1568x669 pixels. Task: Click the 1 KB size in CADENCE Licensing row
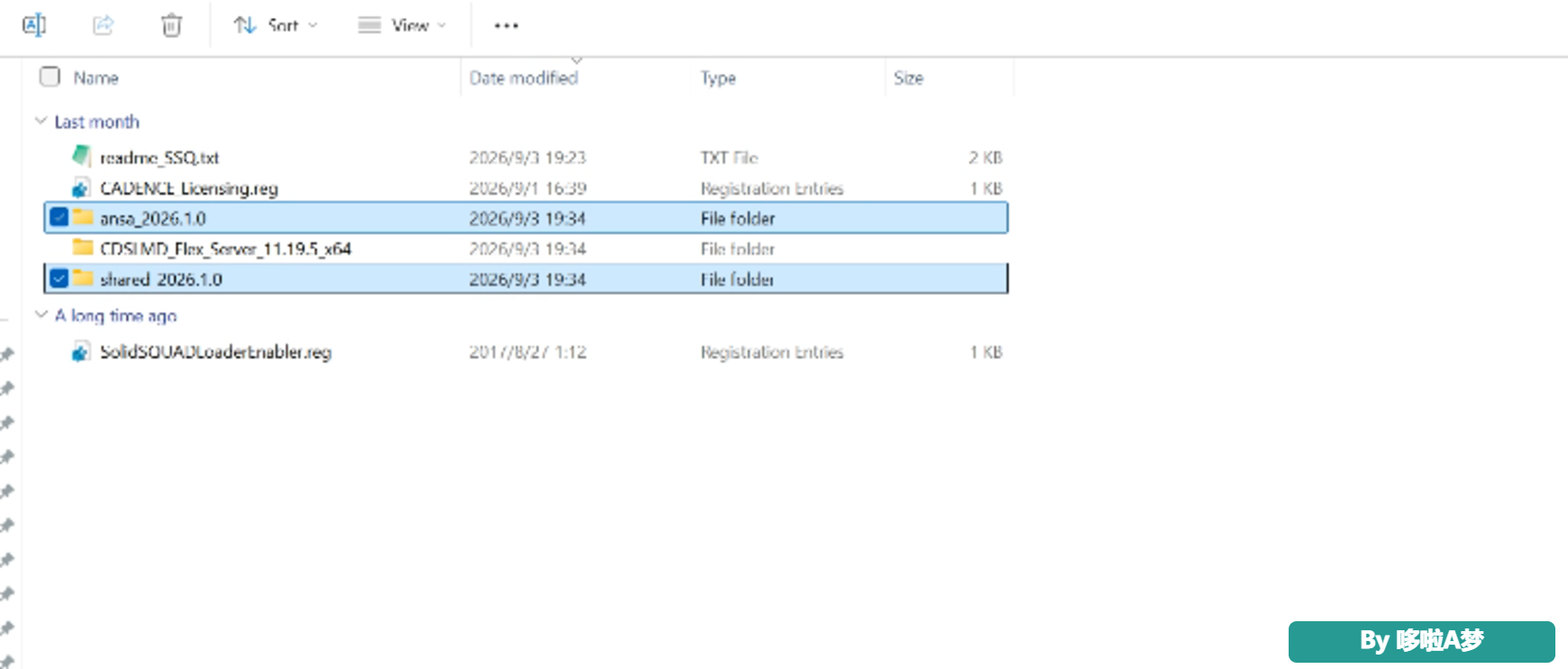point(986,188)
